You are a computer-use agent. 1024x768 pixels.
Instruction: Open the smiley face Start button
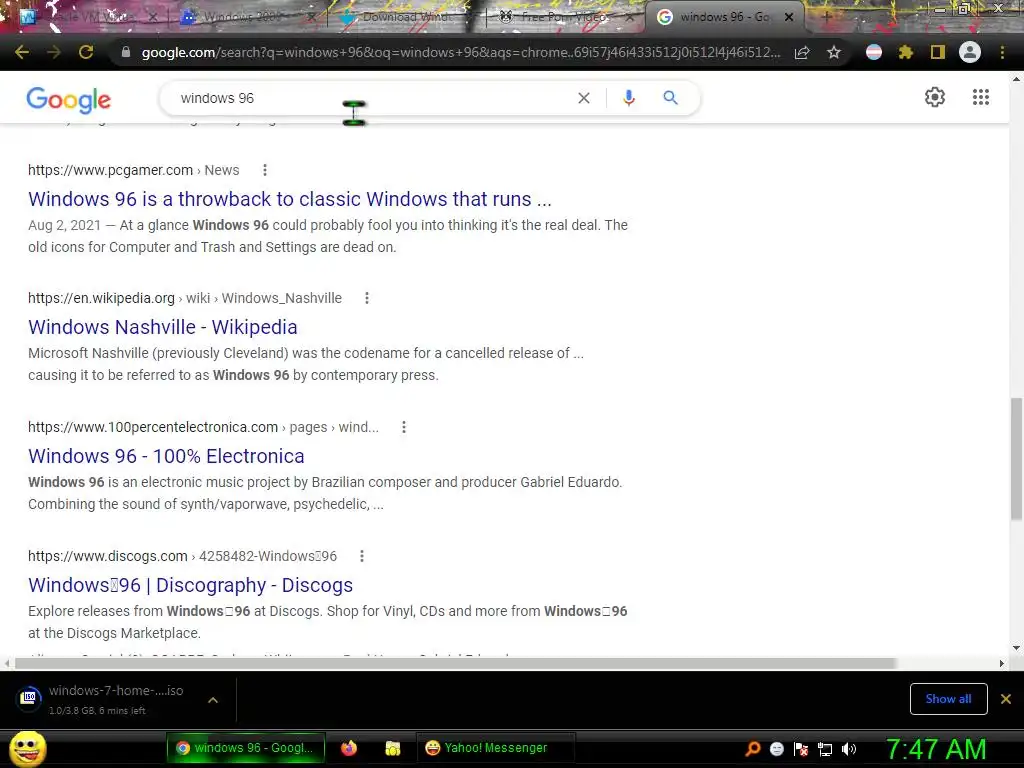27,748
